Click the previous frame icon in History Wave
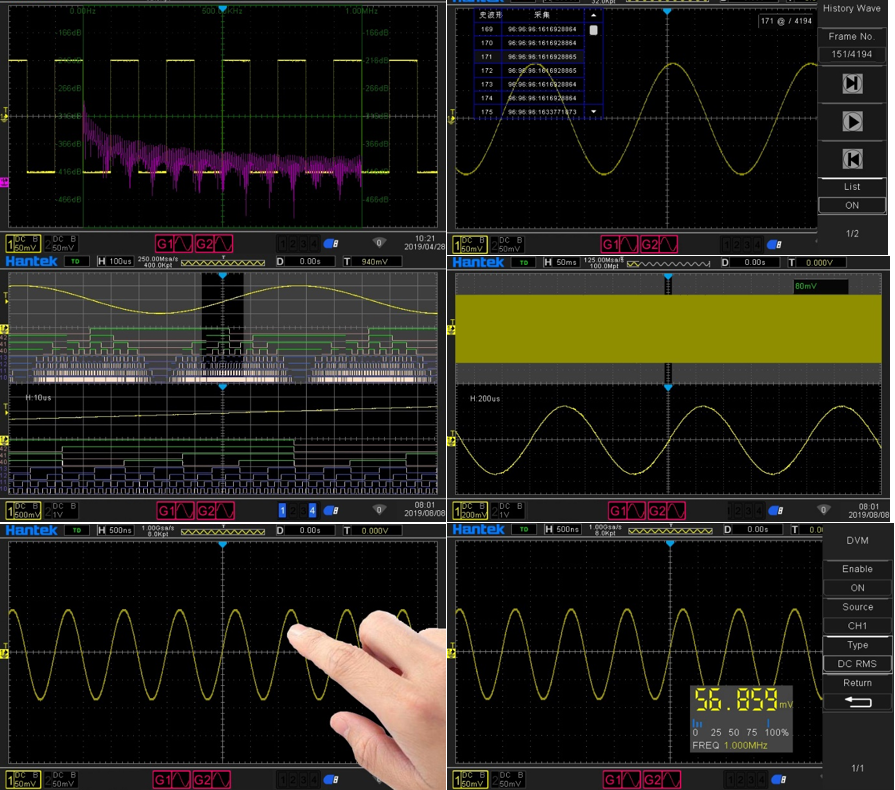This screenshot has width=895, height=790. (852, 159)
